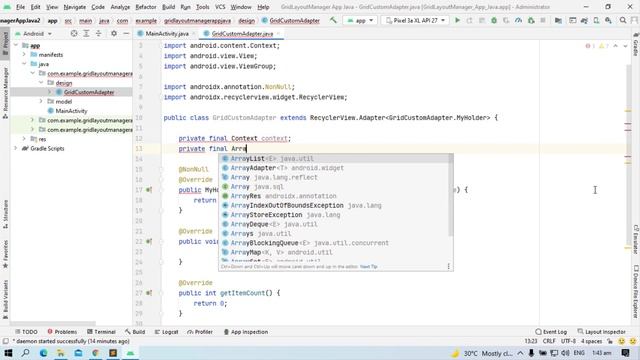
Task: Open the Gradle sidebar tab
Action: tap(636, 45)
